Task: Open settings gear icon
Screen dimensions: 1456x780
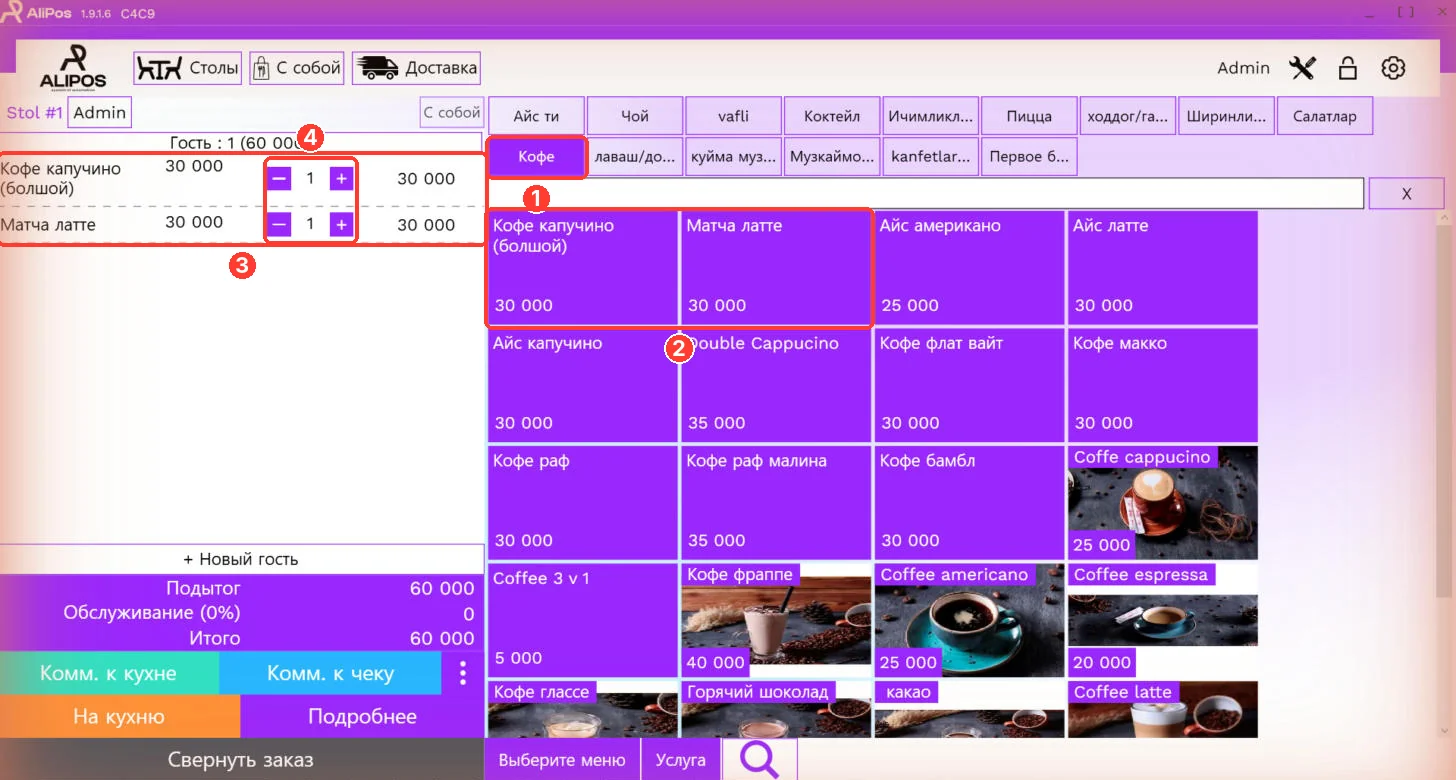Action: coord(1393,68)
